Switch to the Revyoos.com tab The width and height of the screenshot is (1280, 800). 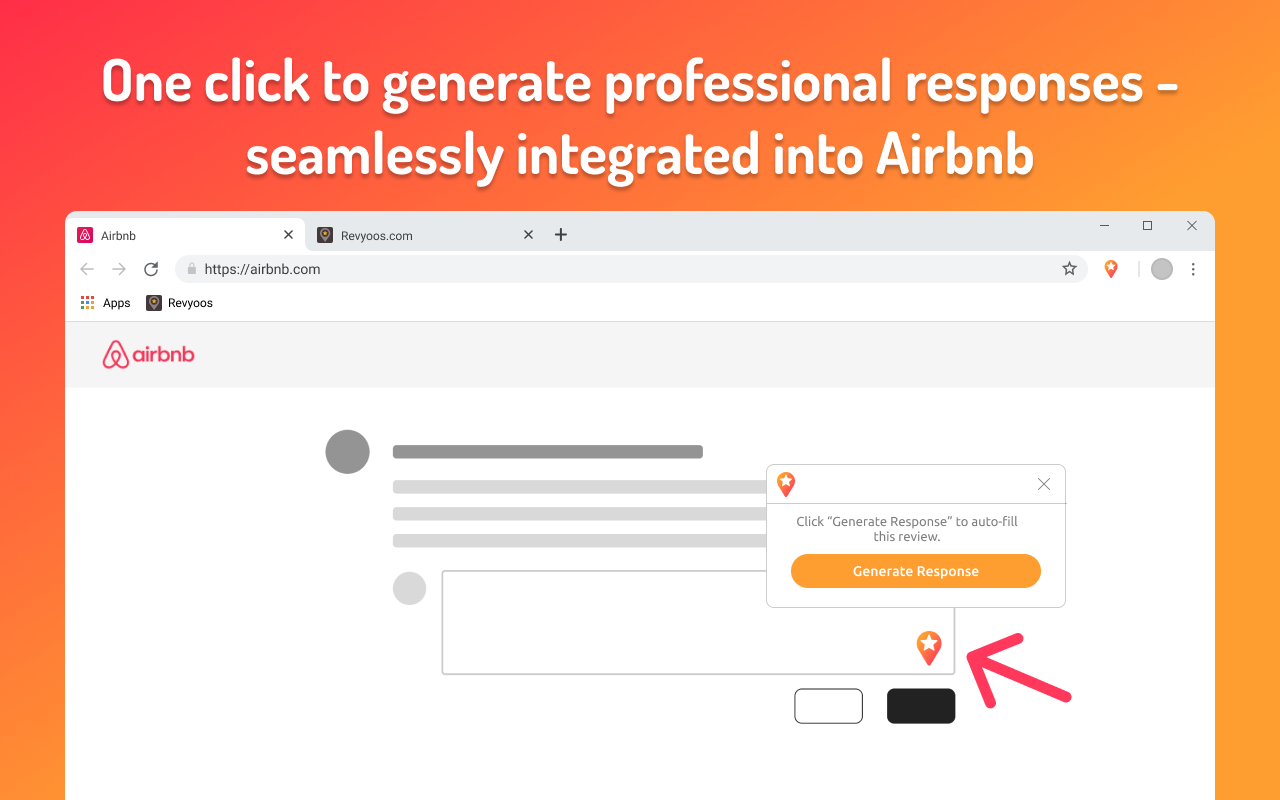426,235
